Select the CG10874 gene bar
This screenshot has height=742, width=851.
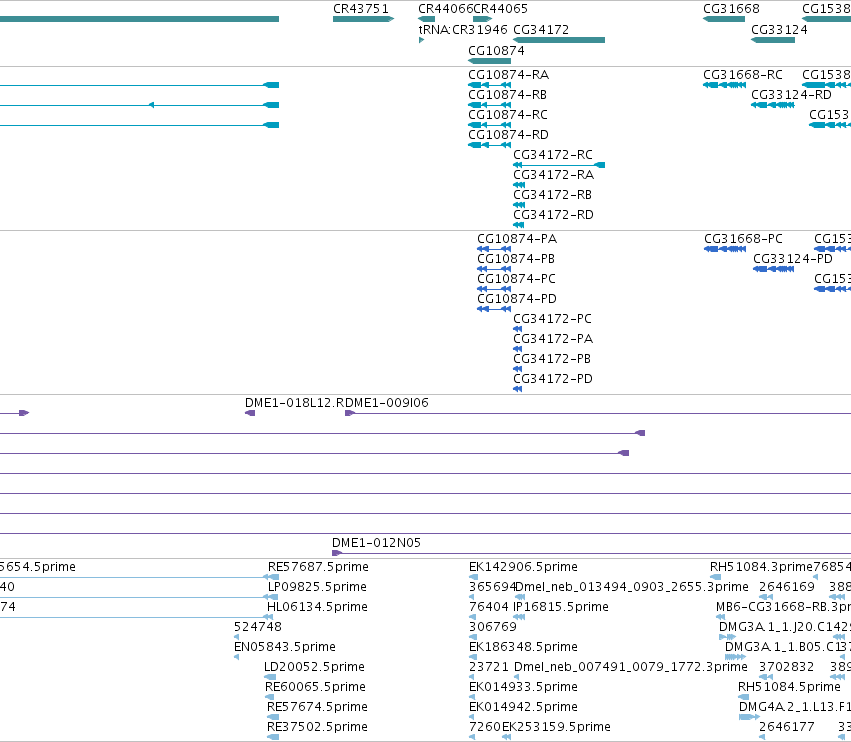point(490,61)
